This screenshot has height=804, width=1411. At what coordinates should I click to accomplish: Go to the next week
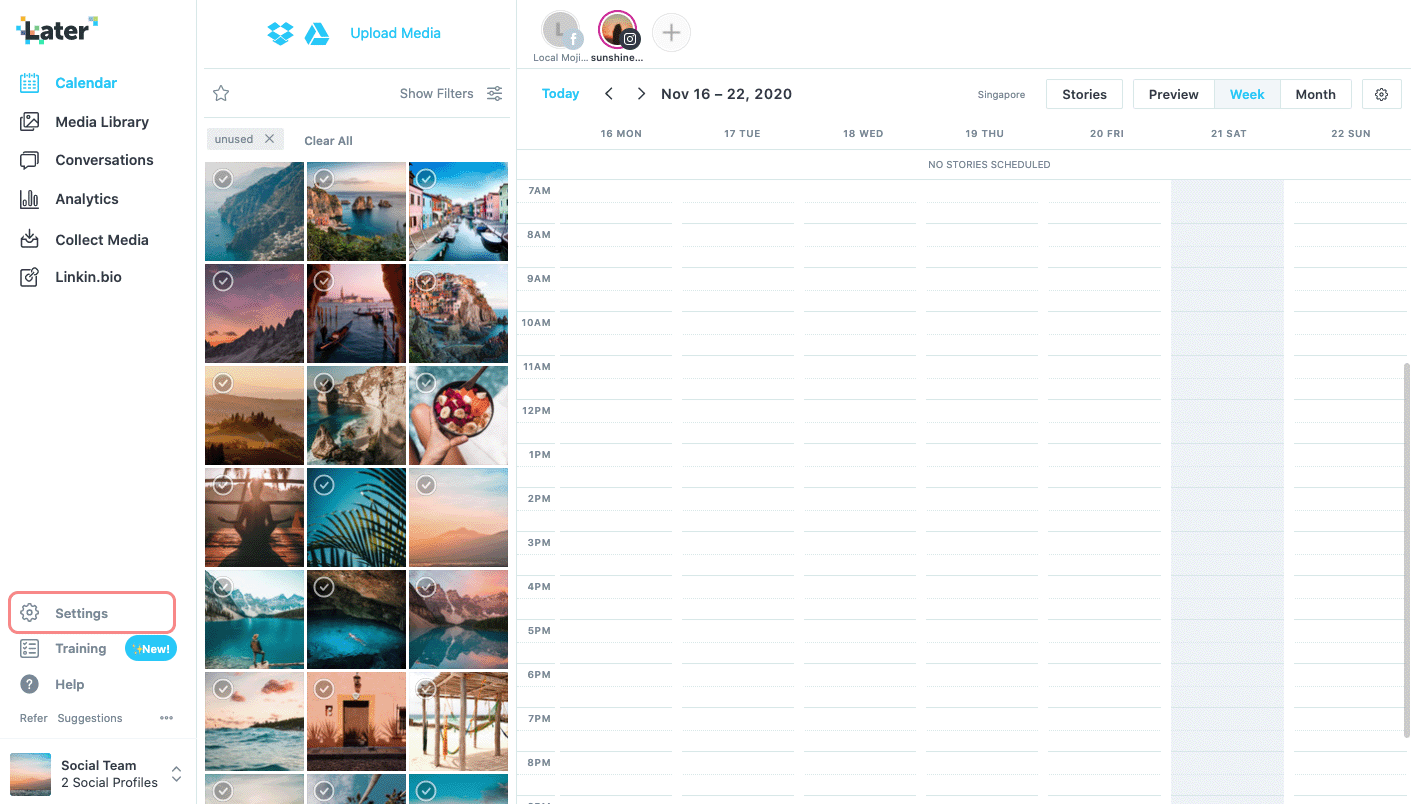pyautogui.click(x=641, y=94)
